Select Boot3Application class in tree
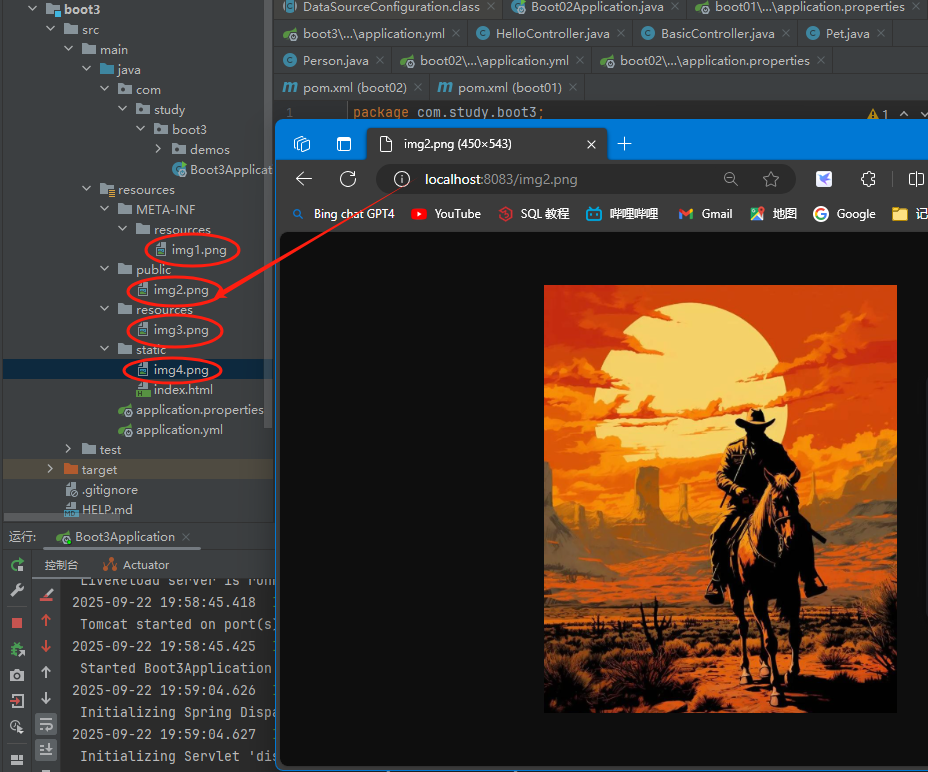The height and width of the screenshot is (772, 928). pos(222,170)
